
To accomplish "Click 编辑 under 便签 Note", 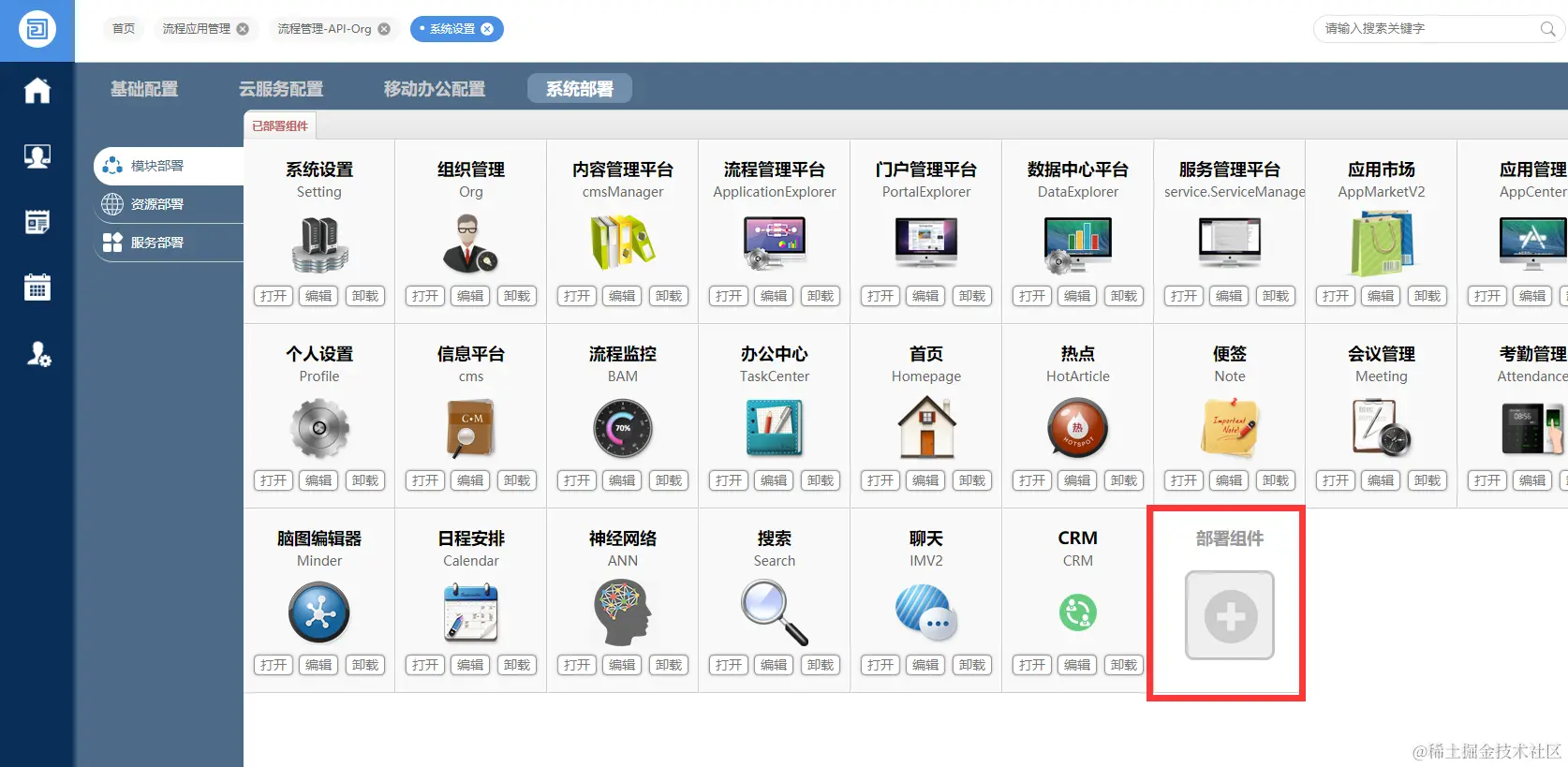I will pos(1229,480).
